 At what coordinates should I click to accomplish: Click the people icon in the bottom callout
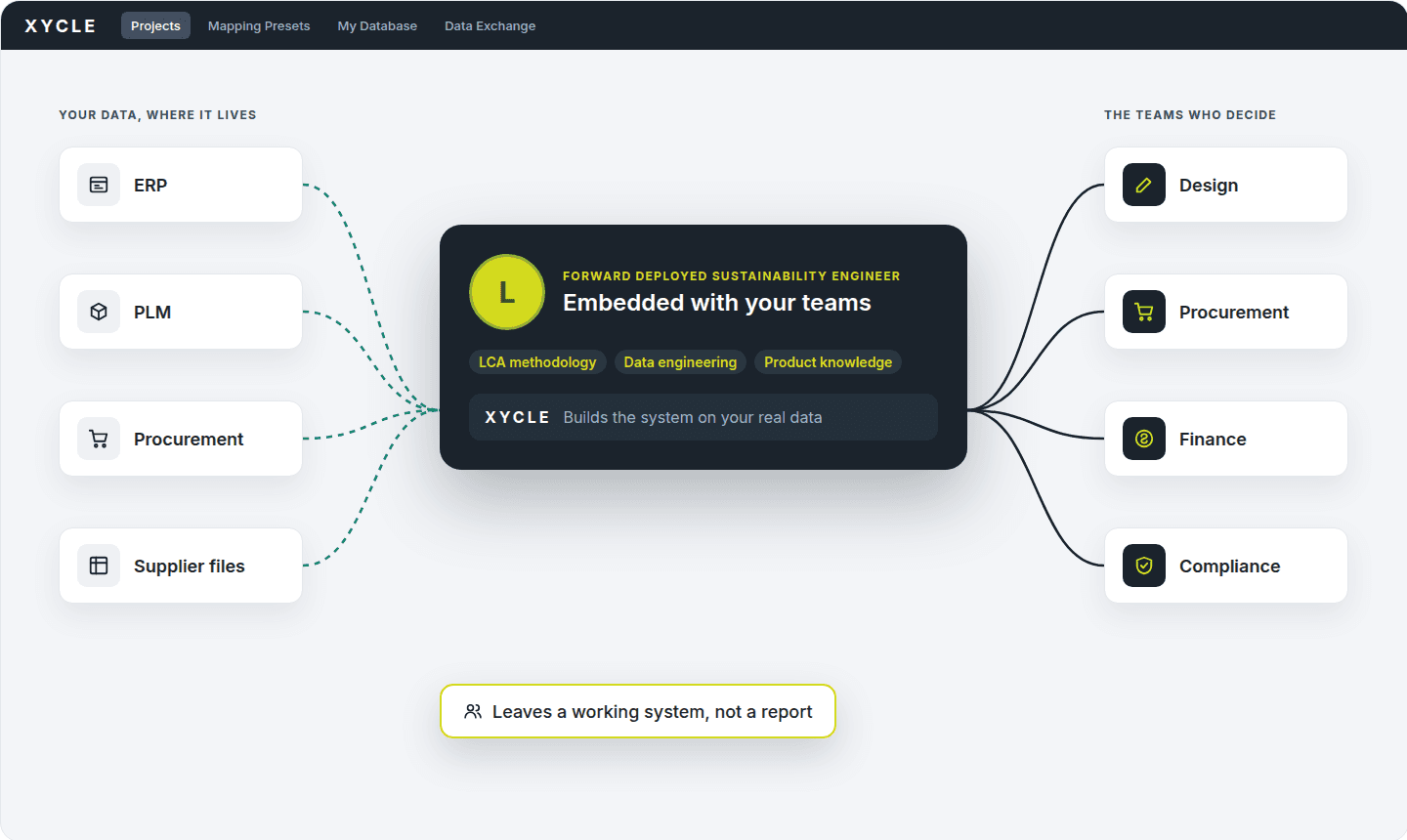473,711
